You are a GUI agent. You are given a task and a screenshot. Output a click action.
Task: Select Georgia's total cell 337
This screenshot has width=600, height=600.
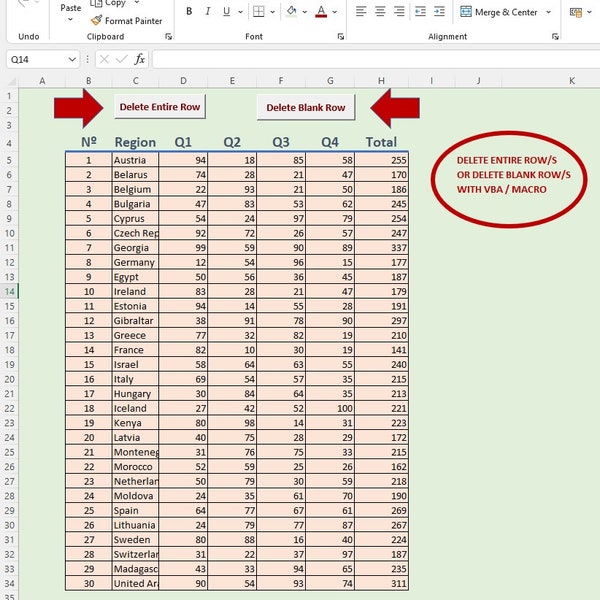coord(382,248)
